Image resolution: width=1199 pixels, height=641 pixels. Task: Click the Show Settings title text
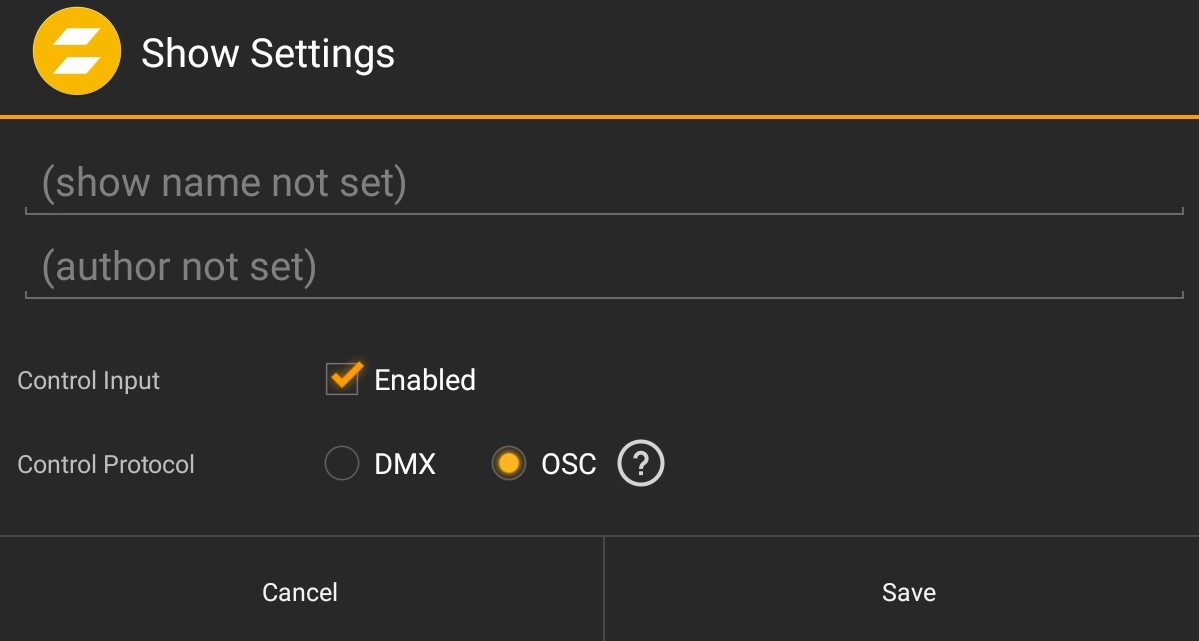point(268,53)
